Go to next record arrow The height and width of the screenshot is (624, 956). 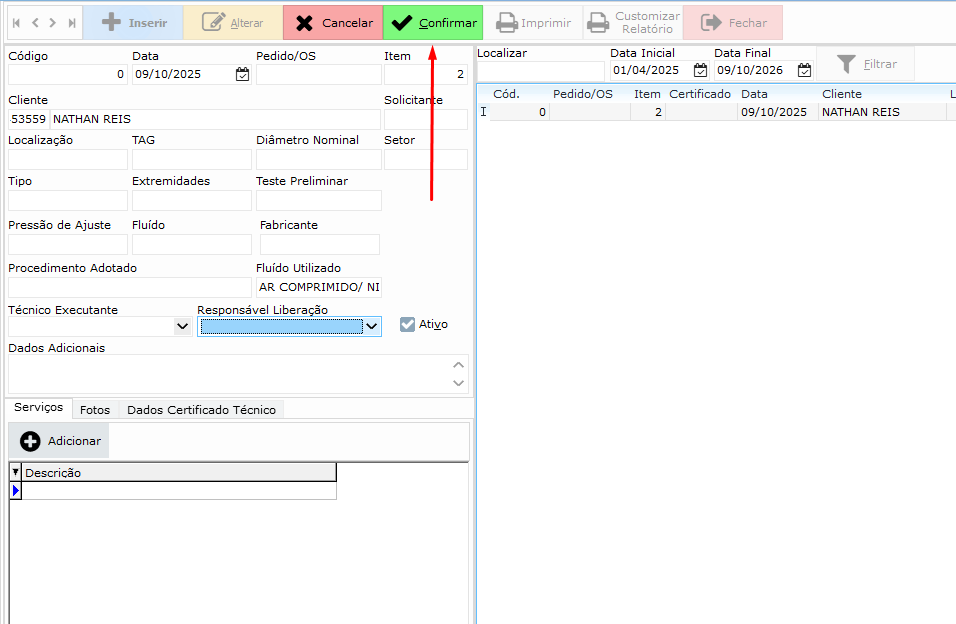pos(52,22)
